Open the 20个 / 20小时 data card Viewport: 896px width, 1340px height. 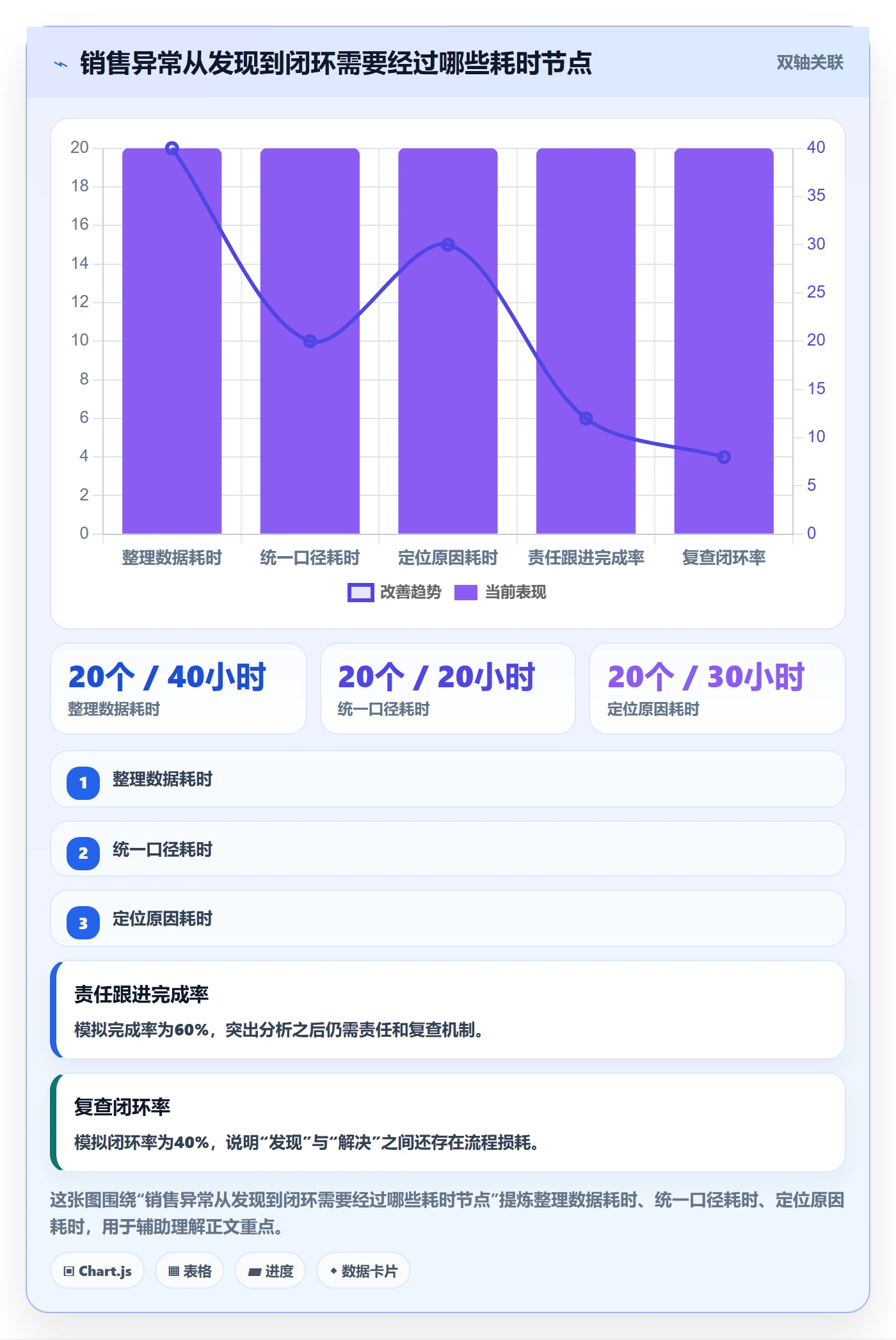pyautogui.click(x=448, y=689)
